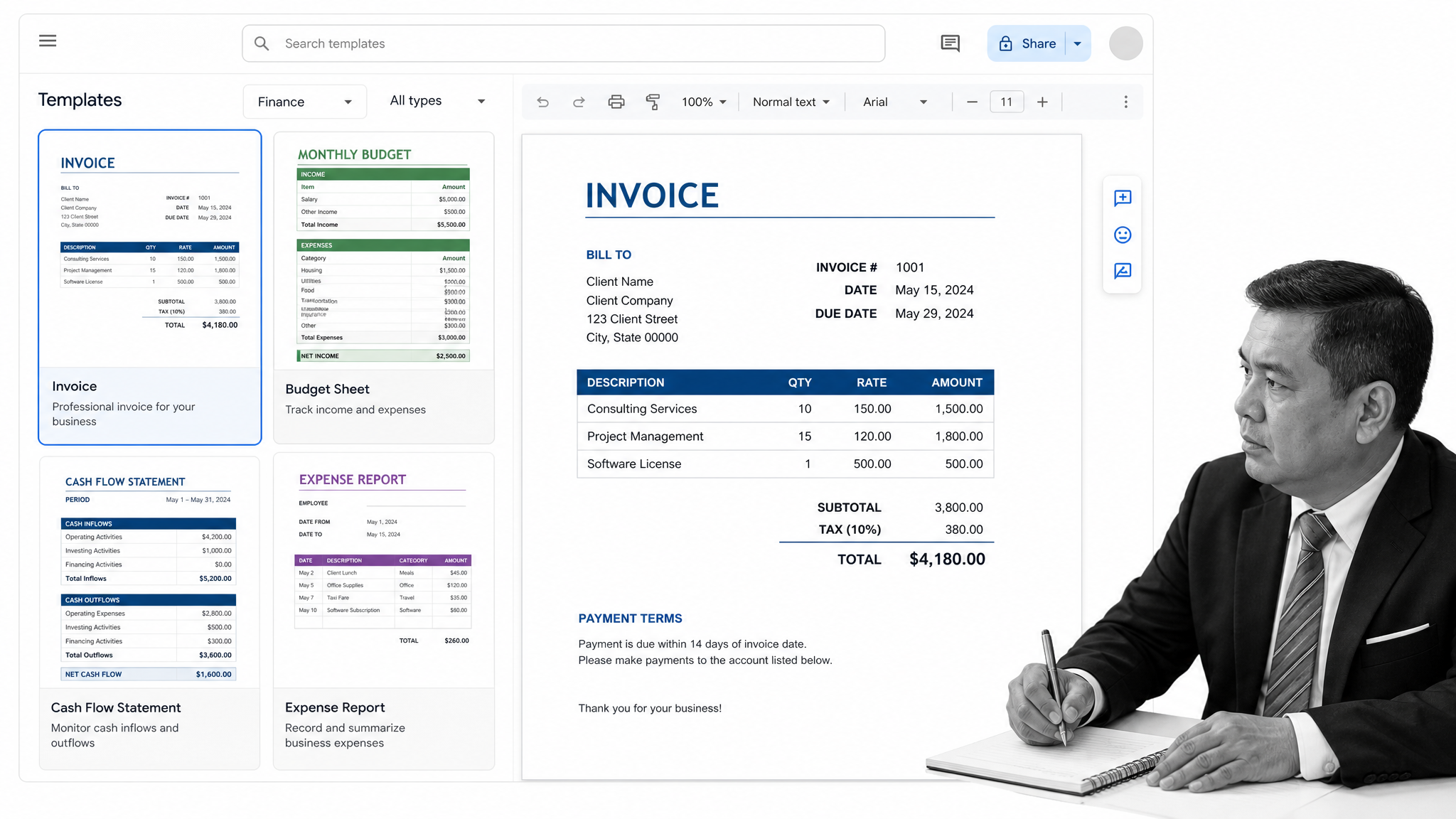The height and width of the screenshot is (819, 1456).
Task: Open the account avatar circle
Action: click(1125, 43)
